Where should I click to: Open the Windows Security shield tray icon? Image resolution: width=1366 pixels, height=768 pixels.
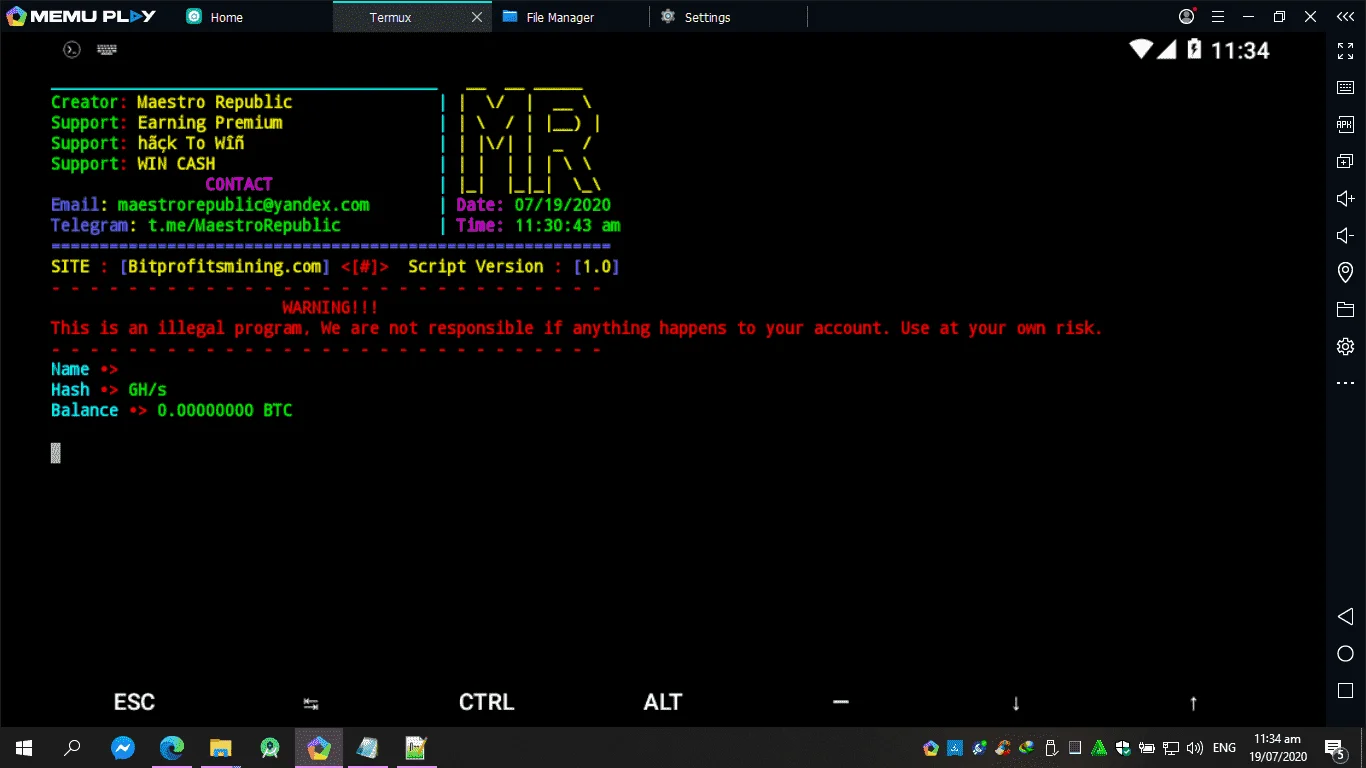(x=1123, y=748)
